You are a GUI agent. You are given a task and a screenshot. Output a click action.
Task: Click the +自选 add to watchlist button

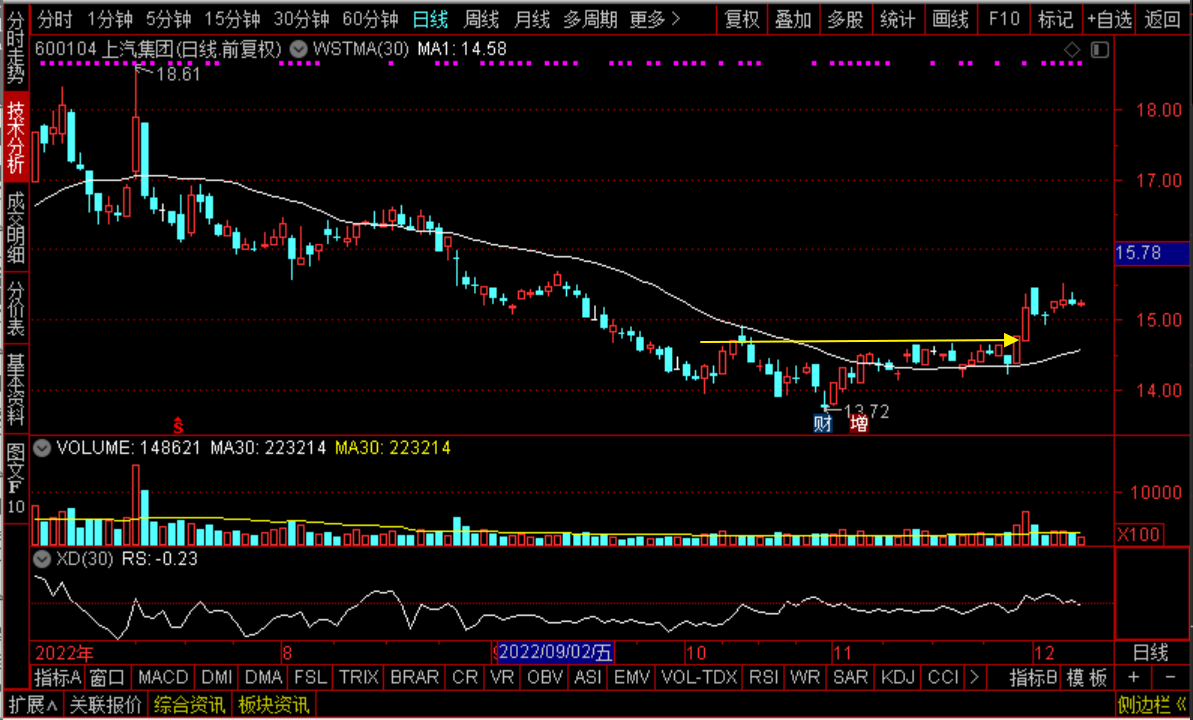pyautogui.click(x=1109, y=19)
